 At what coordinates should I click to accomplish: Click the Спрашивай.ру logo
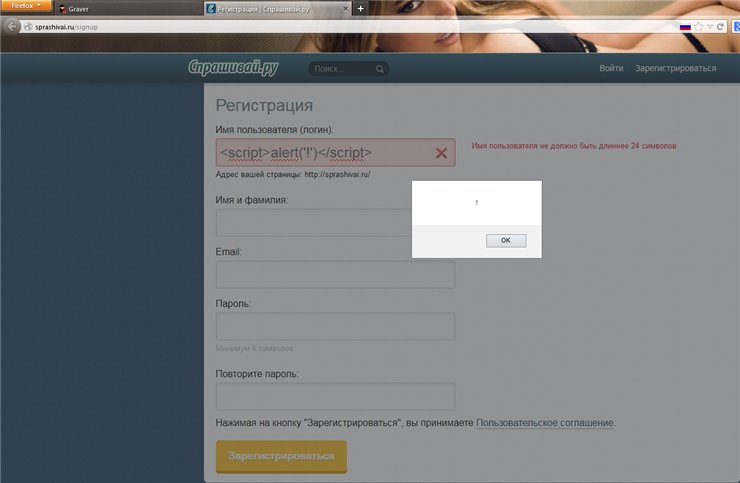click(233, 68)
